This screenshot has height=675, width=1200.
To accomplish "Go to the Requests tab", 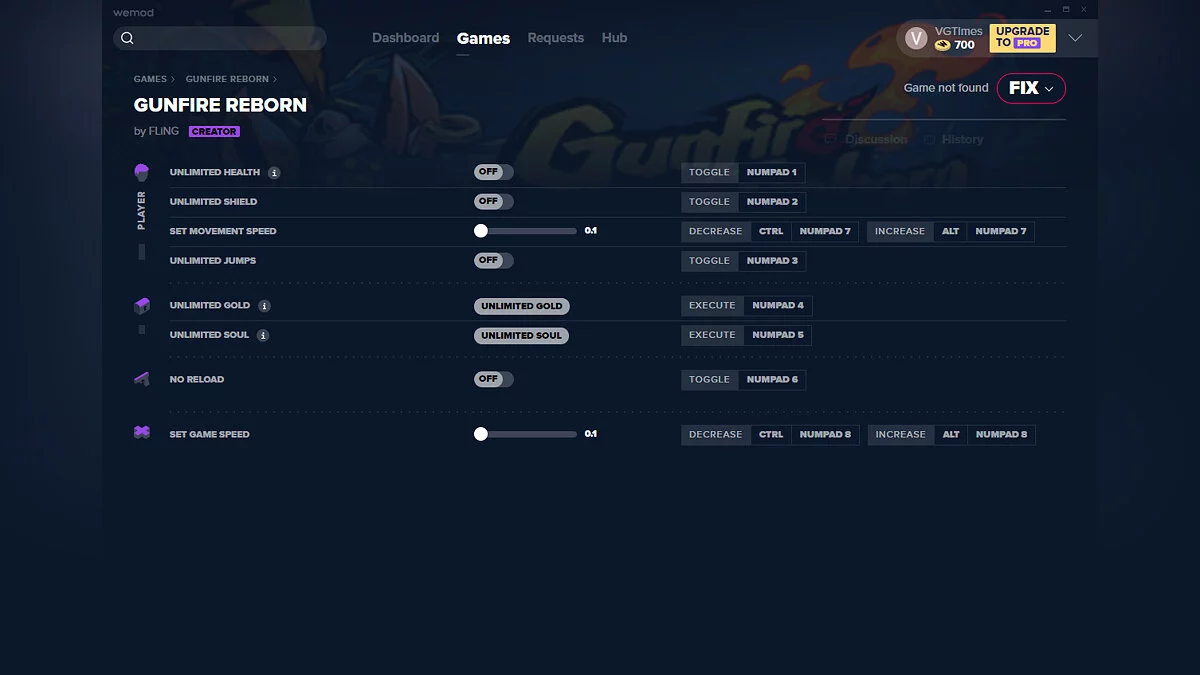I will [x=555, y=38].
